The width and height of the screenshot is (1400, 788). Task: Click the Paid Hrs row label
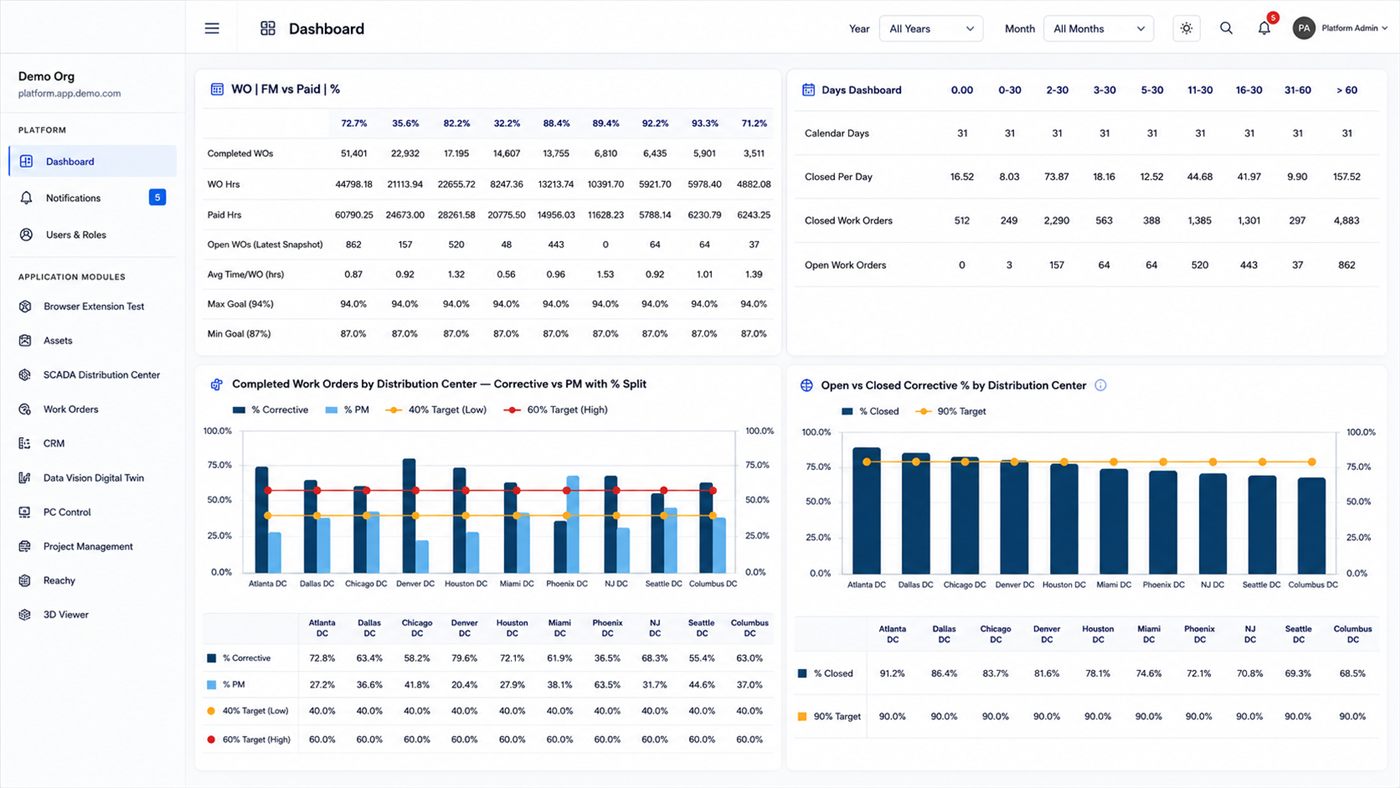point(224,214)
